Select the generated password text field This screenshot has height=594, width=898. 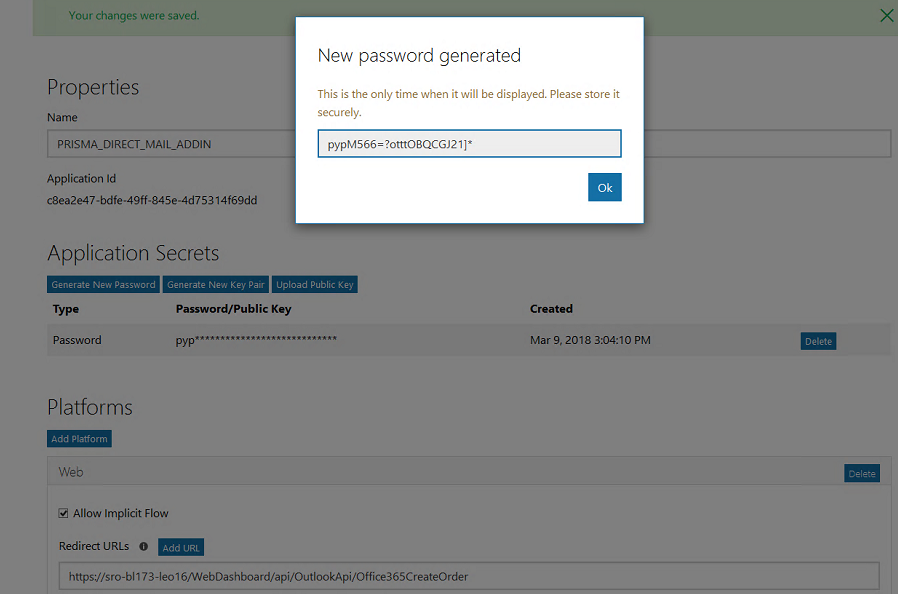(x=469, y=144)
